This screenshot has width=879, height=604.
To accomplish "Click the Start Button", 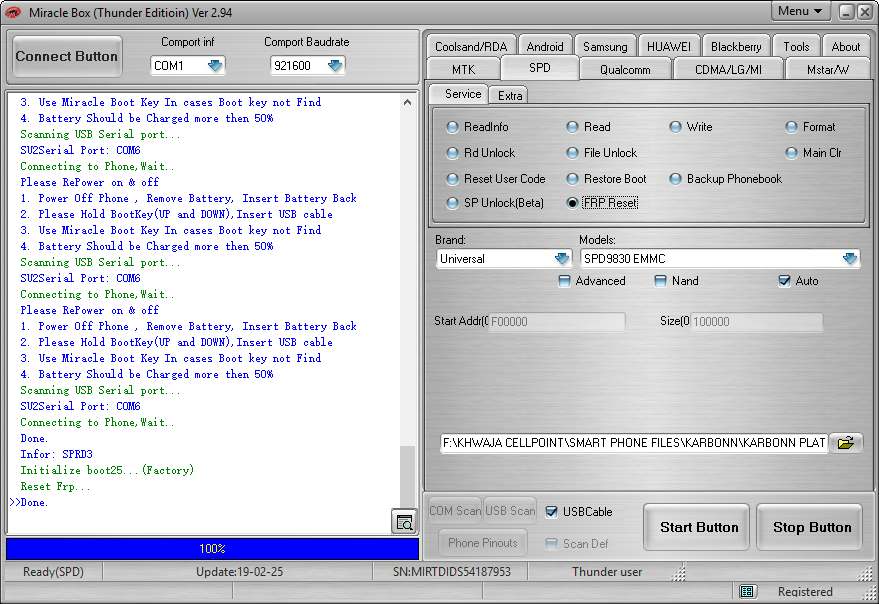I will tap(698, 527).
